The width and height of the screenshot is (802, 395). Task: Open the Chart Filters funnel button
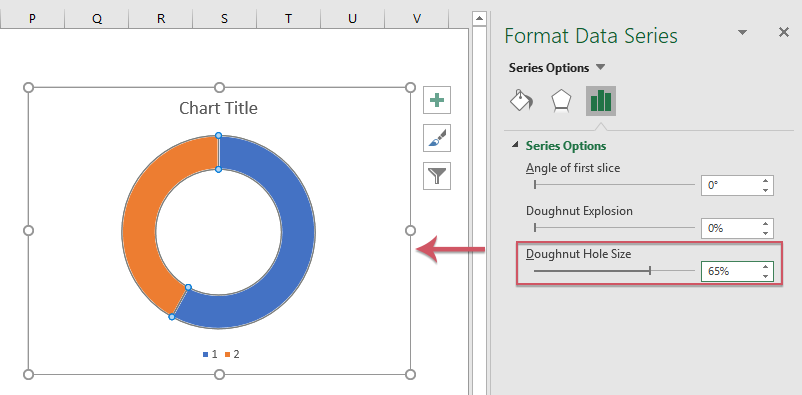tap(437, 176)
